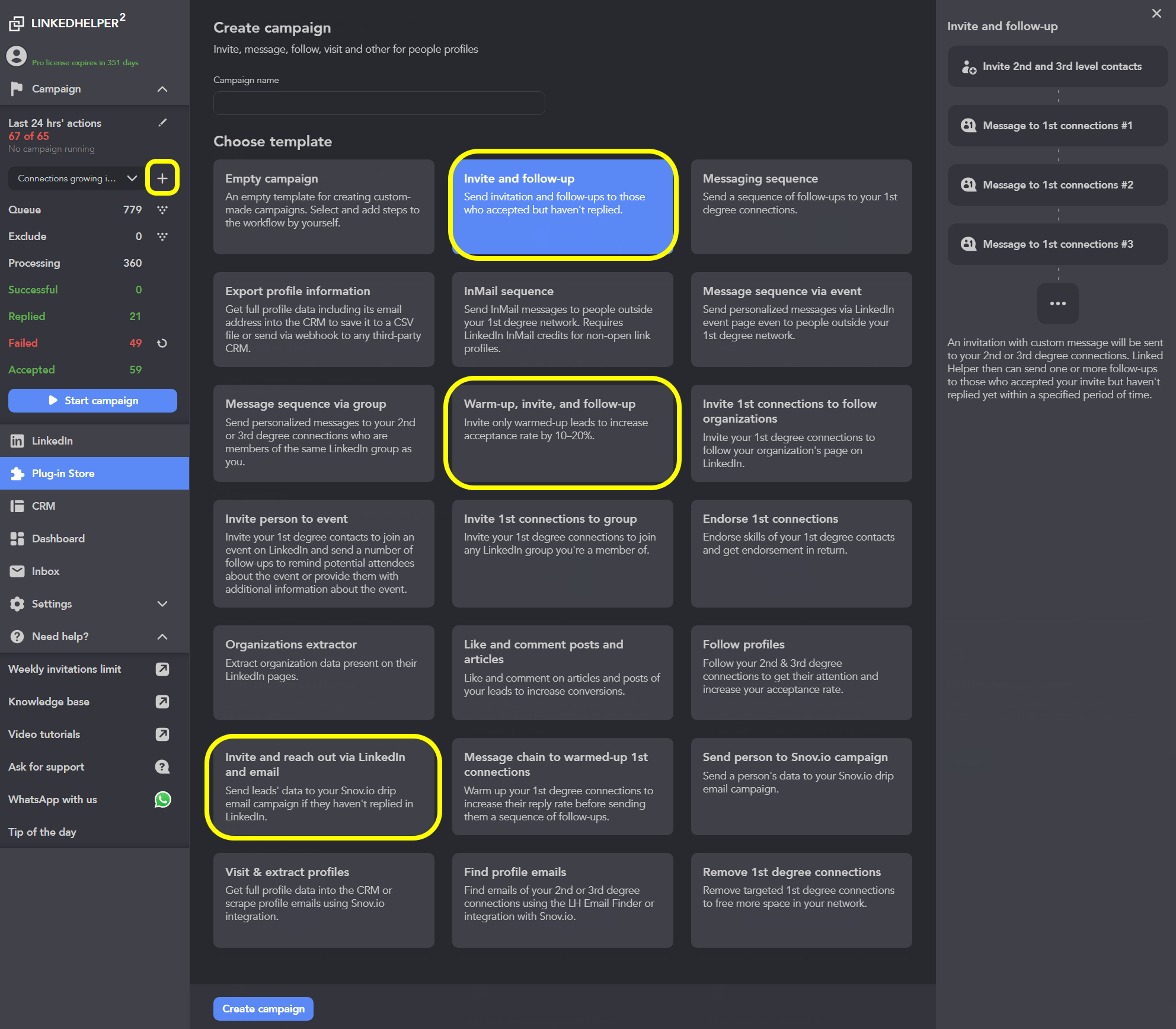Select Invite and follow-up template card
This screenshot has height=1029, width=1176.
(x=563, y=207)
